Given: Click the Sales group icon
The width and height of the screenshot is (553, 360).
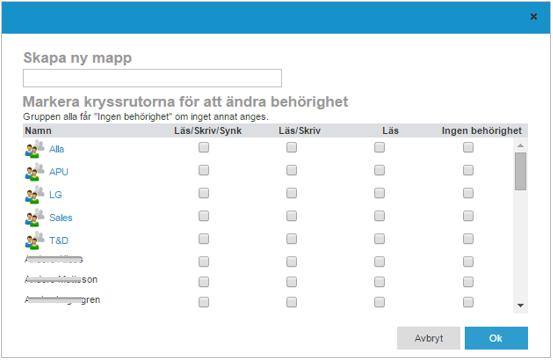Looking at the screenshot, I should 35,218.
